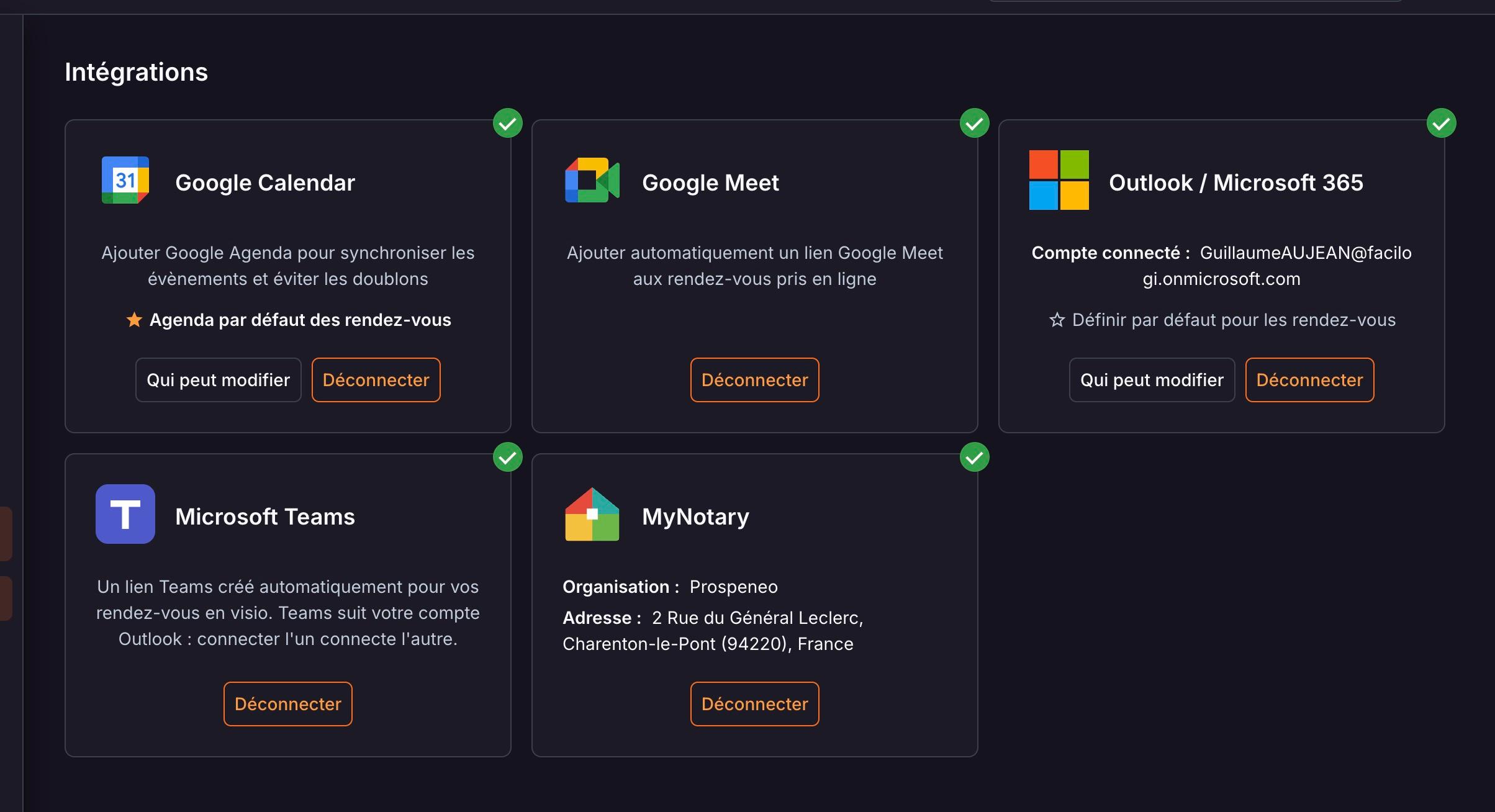Click the green checkmark on MyNotary card
1495x812 pixels.
(975, 457)
